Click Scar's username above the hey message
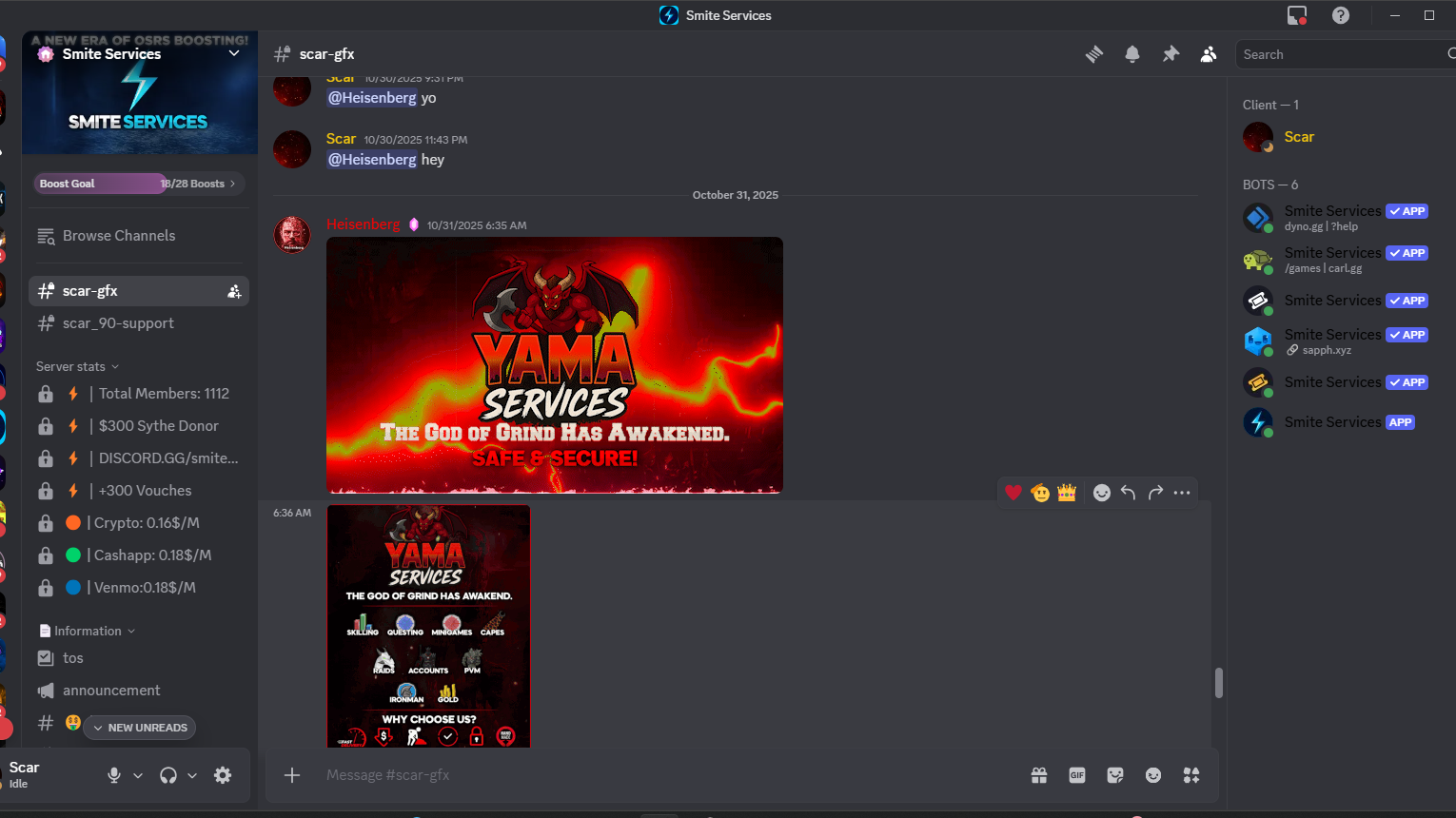The image size is (1456, 818). (341, 139)
